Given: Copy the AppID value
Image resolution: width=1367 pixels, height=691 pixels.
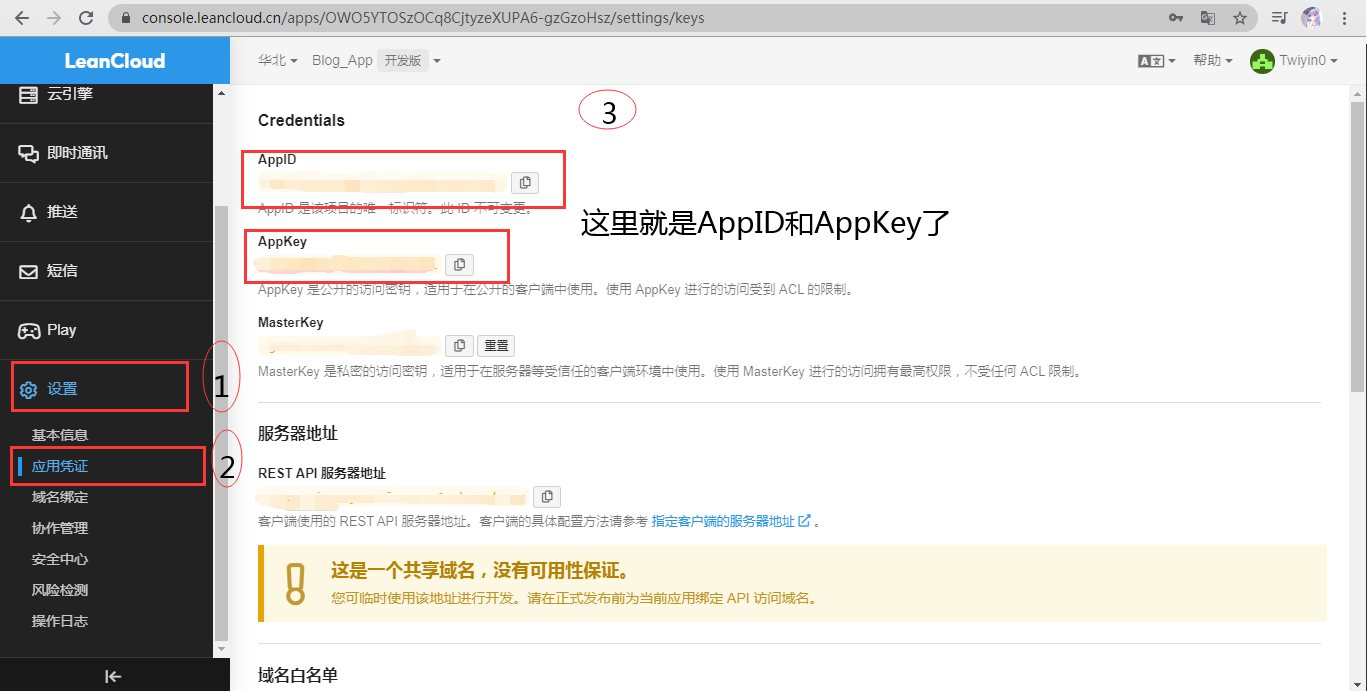Looking at the screenshot, I should click(x=525, y=183).
